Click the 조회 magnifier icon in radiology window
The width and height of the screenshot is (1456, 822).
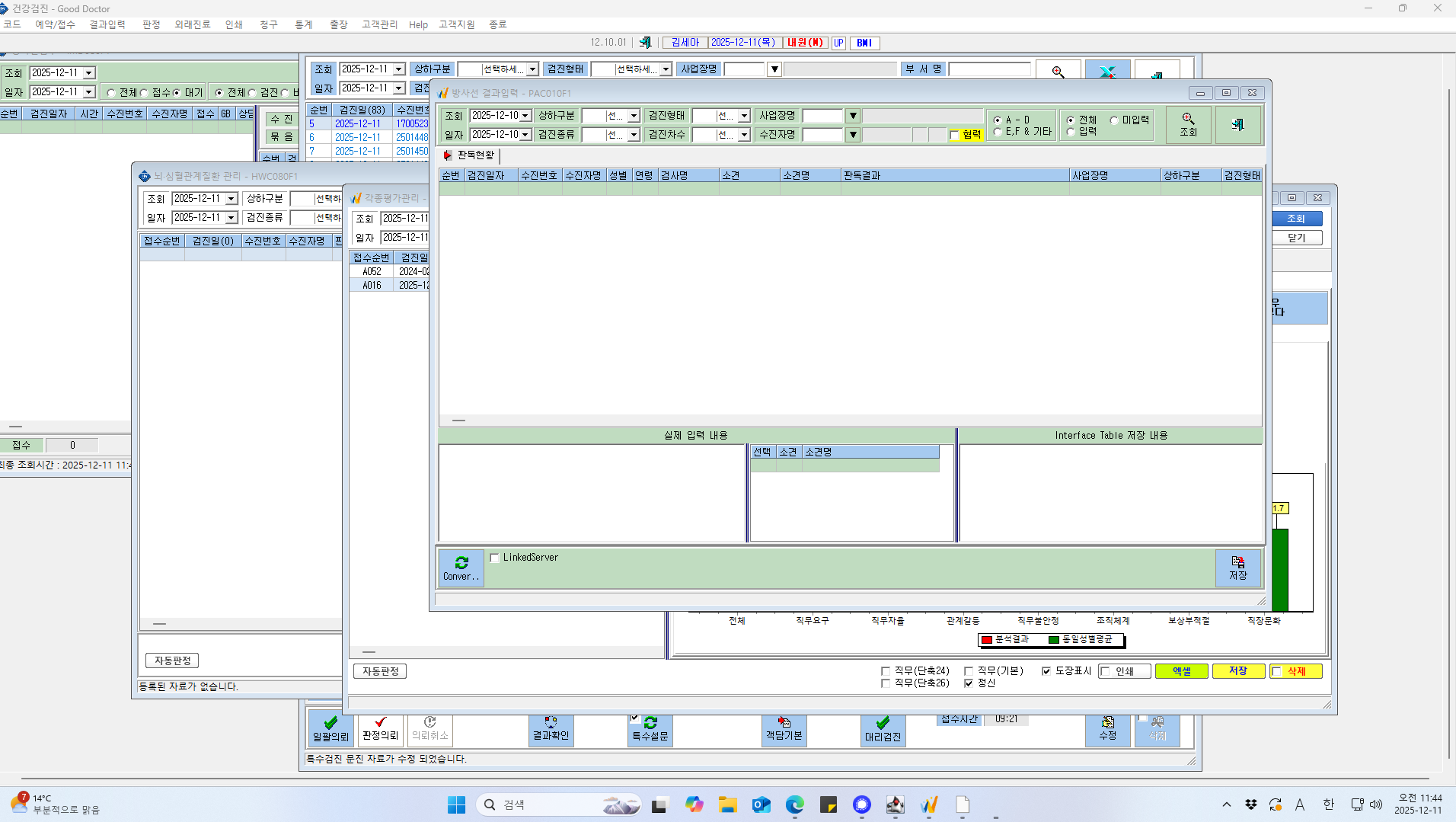[1188, 125]
